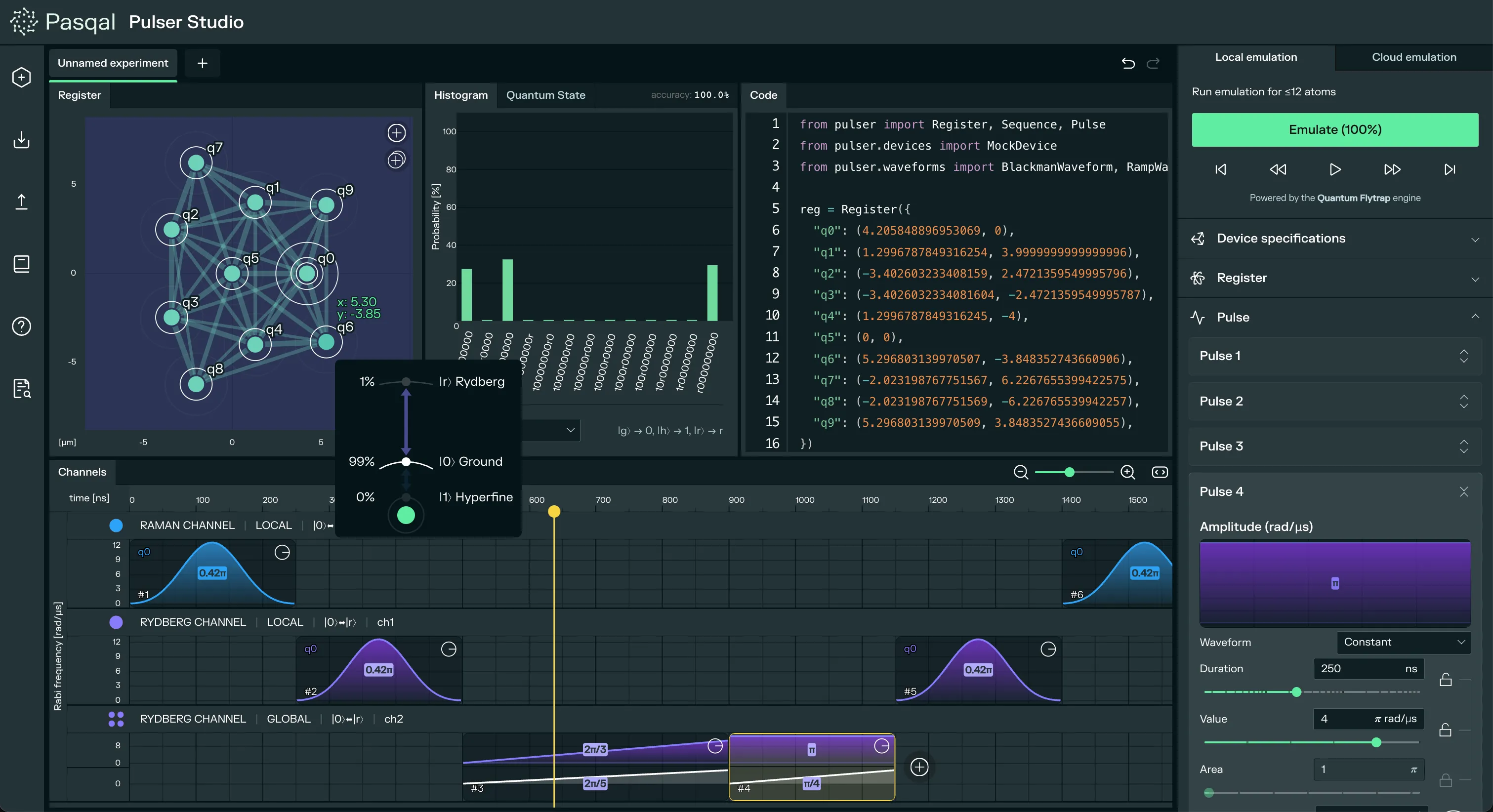Expand the Pulse 1 settings
Image resolution: width=1493 pixels, height=812 pixels.
pos(1463,356)
